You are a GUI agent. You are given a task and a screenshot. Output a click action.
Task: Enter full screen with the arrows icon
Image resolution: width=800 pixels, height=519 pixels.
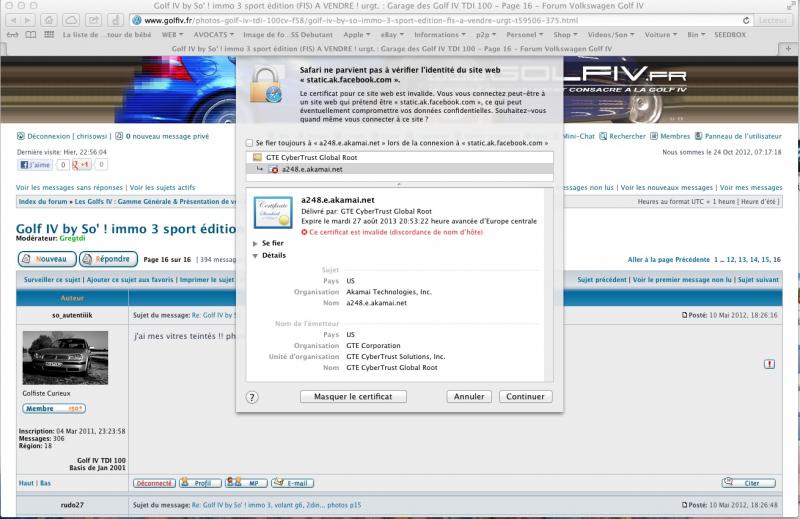791,6
